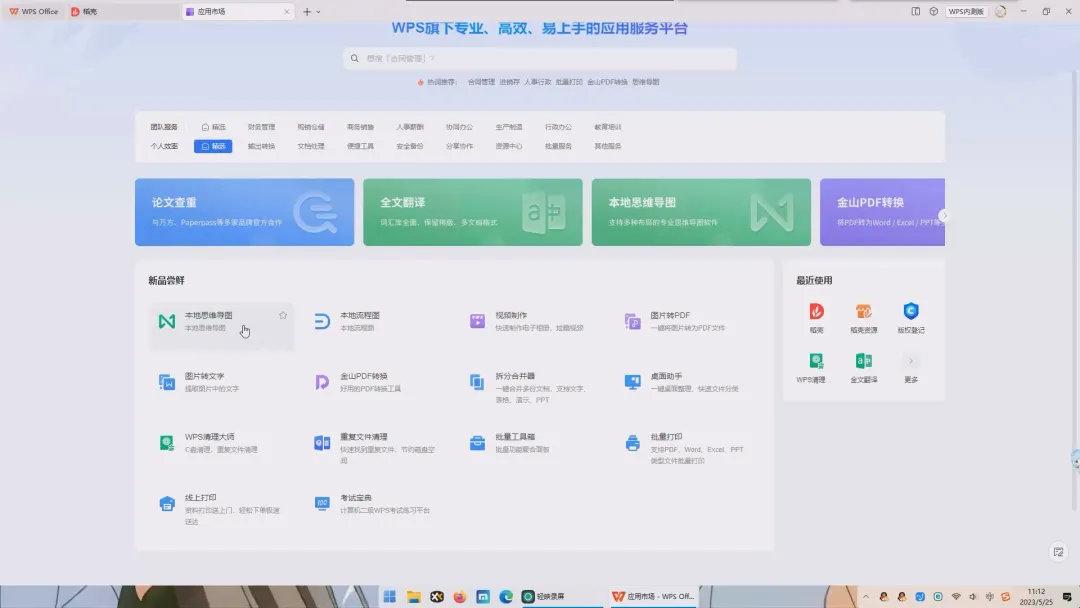Image resolution: width=1080 pixels, height=608 pixels.
Task: Select the 教育培训 category
Action: (x=608, y=127)
